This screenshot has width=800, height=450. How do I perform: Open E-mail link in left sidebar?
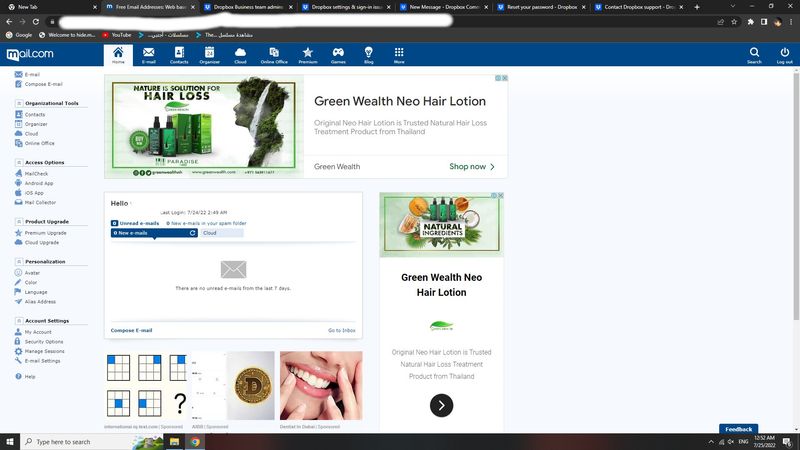[28, 74]
